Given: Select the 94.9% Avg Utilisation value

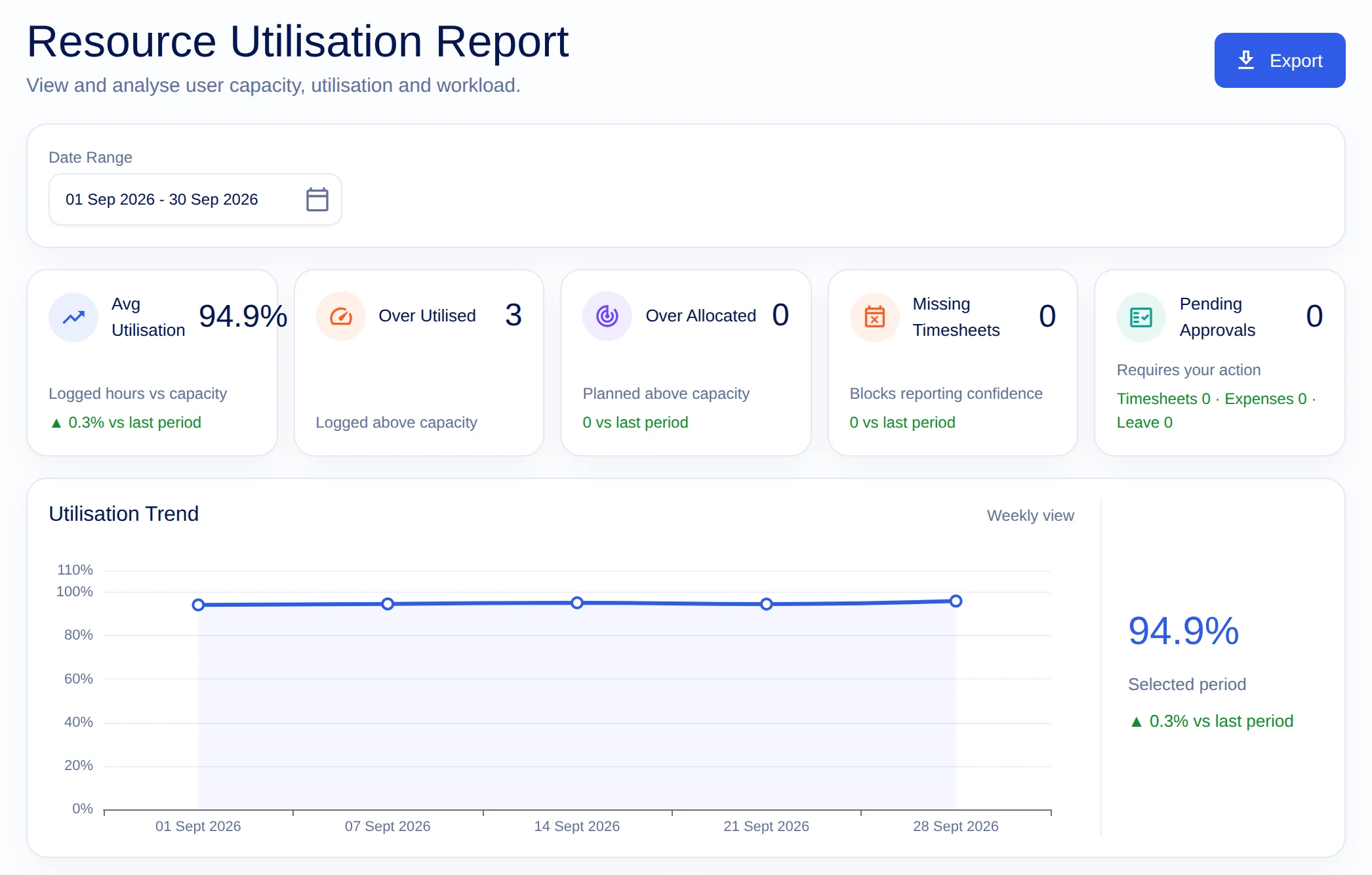Looking at the screenshot, I should (243, 317).
